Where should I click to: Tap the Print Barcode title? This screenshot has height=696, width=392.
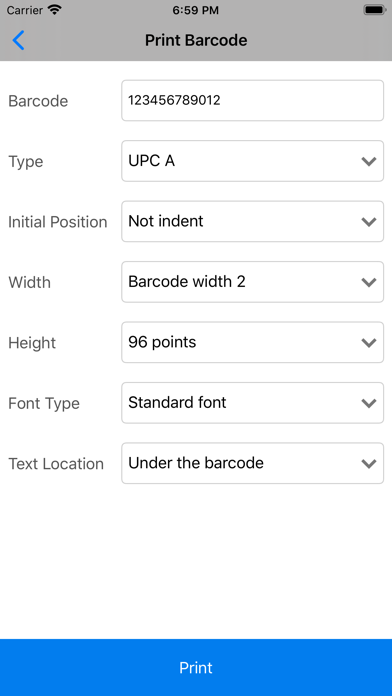(196, 40)
